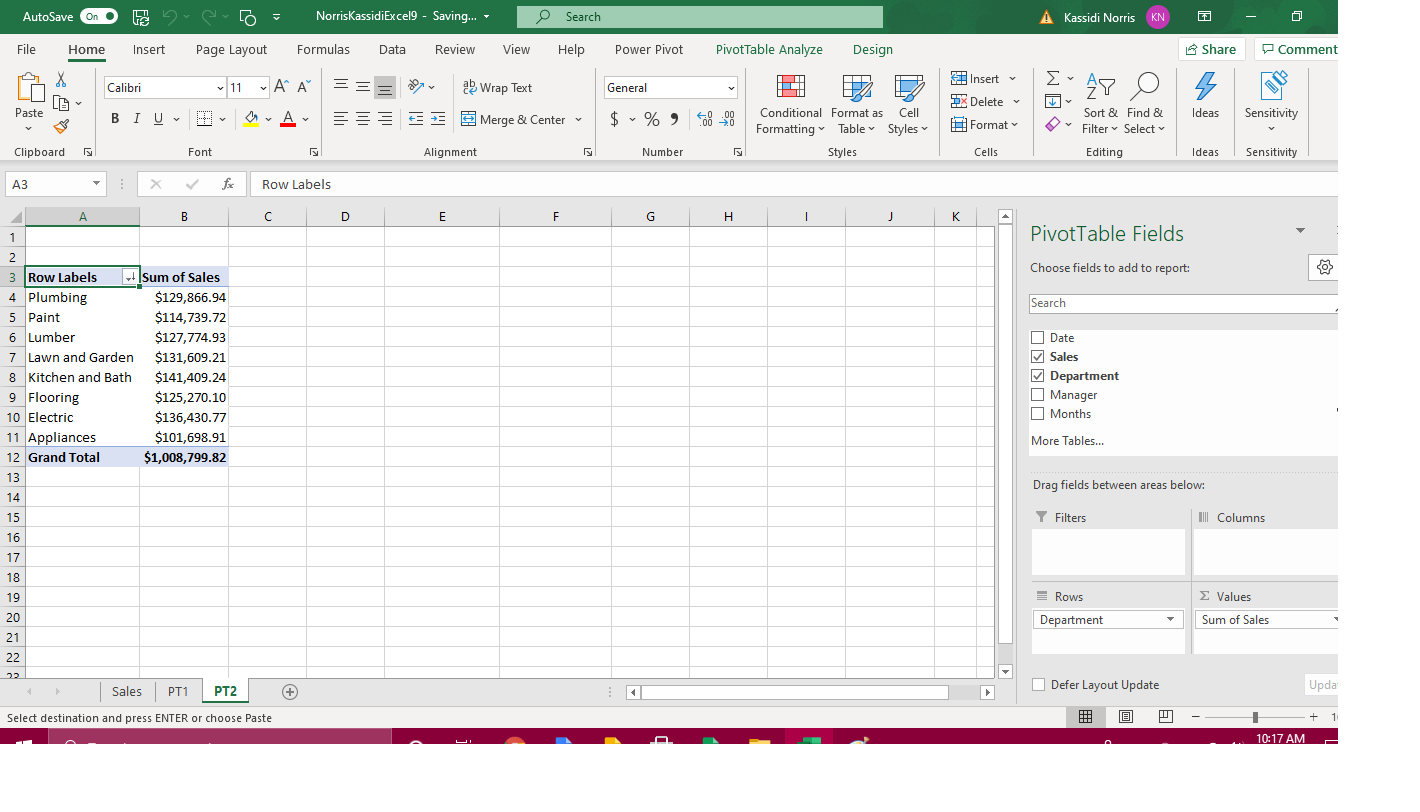Click the Increase Decimal icon
1420x812 pixels.
pyautogui.click(x=704, y=119)
